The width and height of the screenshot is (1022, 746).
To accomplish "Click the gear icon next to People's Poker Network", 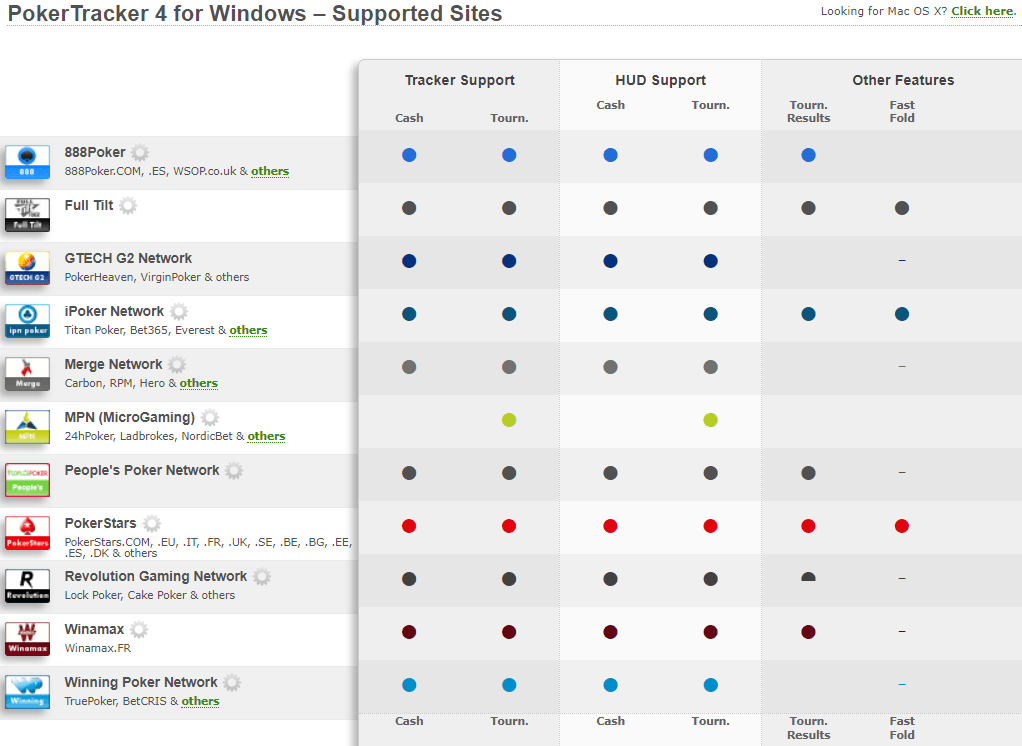I will (234, 470).
